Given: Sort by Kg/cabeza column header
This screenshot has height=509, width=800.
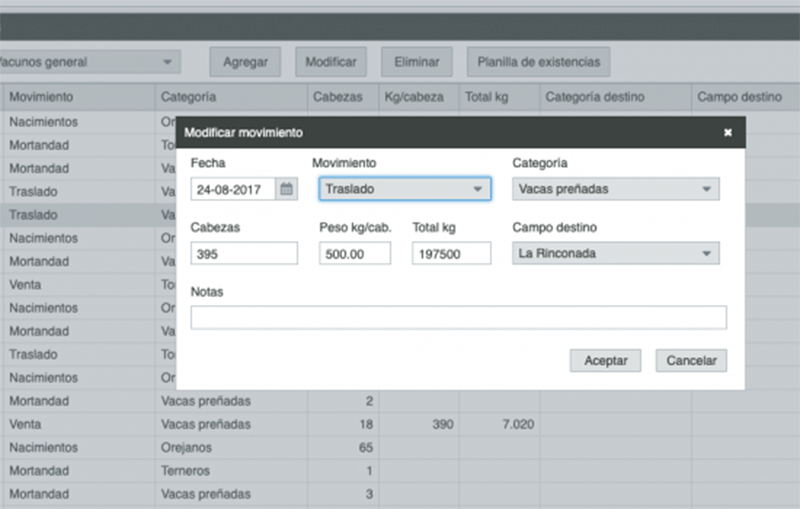Looking at the screenshot, I should click(419, 97).
